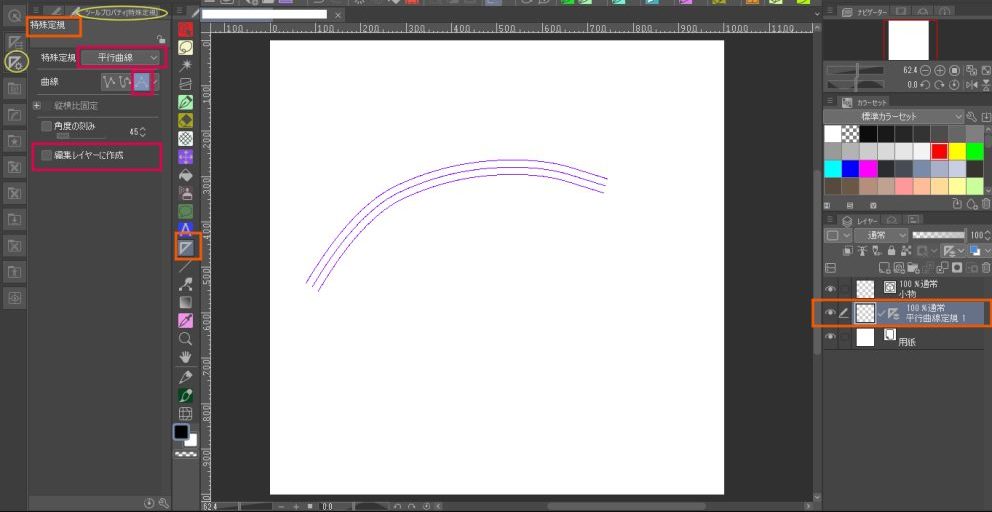Open the 特殊定規 type dropdown (平行曲線)
The height and width of the screenshot is (512, 992).
tap(119, 59)
